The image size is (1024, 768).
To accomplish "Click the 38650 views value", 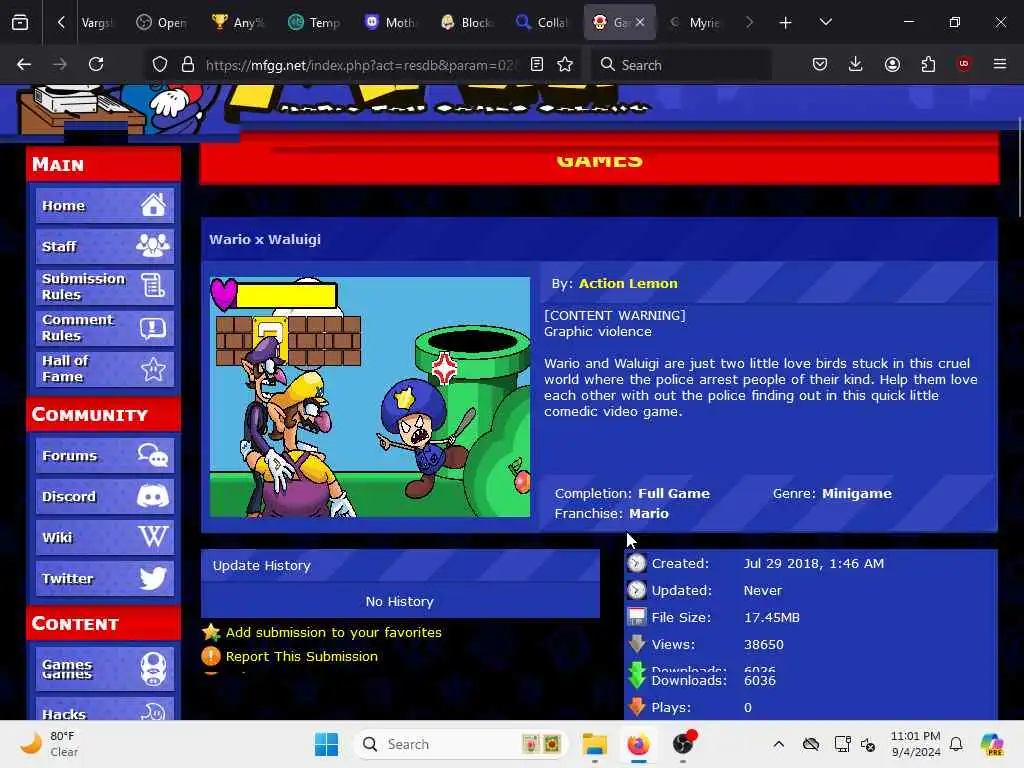I will (x=763, y=644).
